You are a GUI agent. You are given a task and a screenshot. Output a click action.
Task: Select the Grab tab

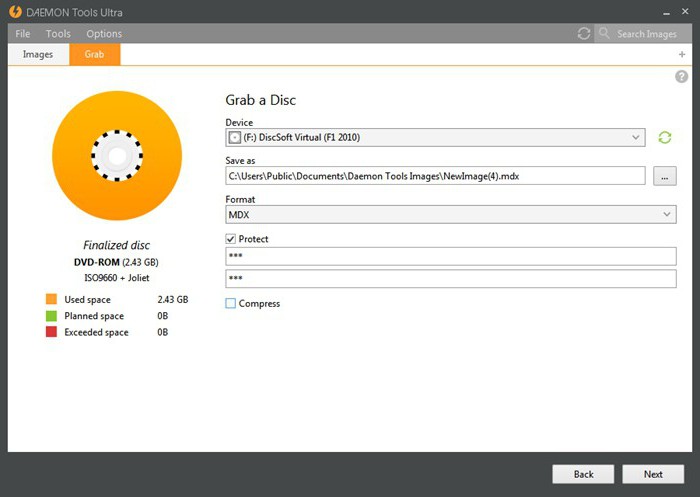point(94,54)
